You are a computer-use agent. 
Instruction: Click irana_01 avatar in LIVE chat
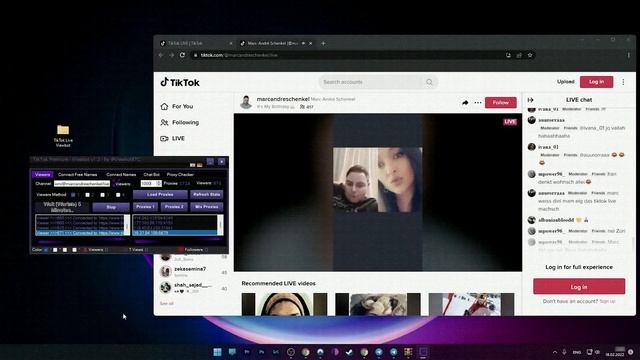pyautogui.click(x=531, y=147)
